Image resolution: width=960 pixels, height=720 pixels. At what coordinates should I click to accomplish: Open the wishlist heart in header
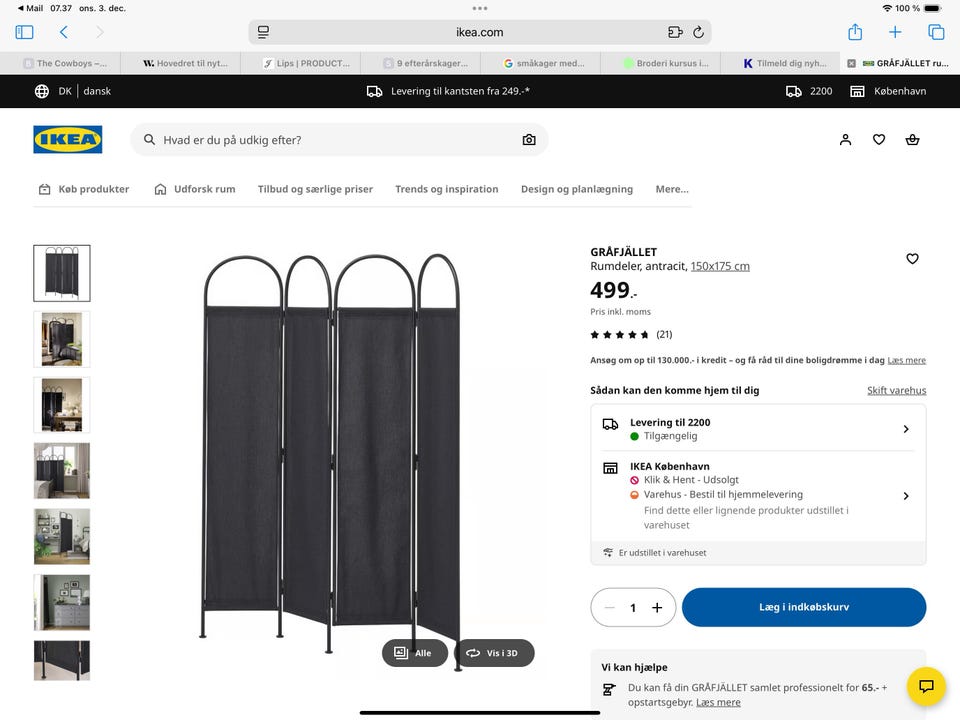coord(879,140)
